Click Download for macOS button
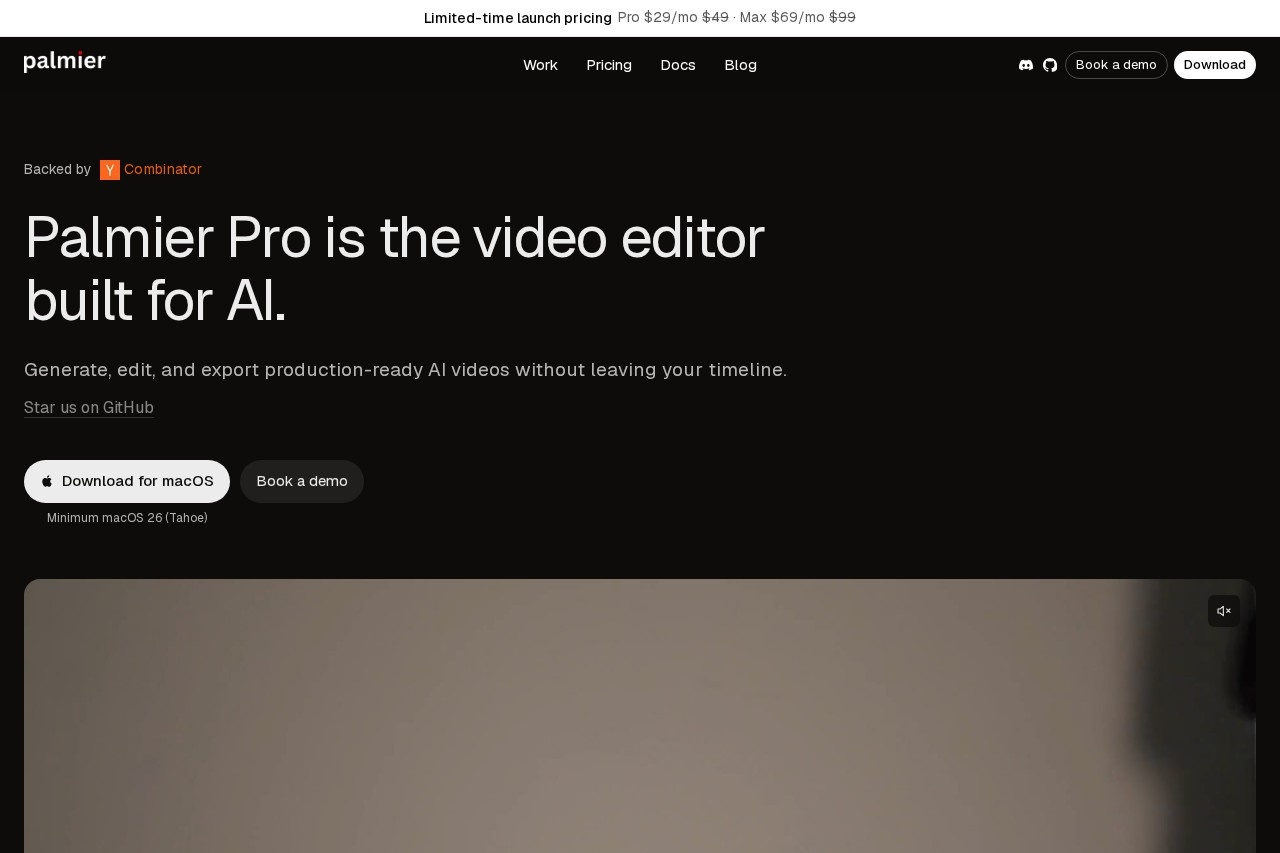This screenshot has width=1280, height=853. click(127, 481)
